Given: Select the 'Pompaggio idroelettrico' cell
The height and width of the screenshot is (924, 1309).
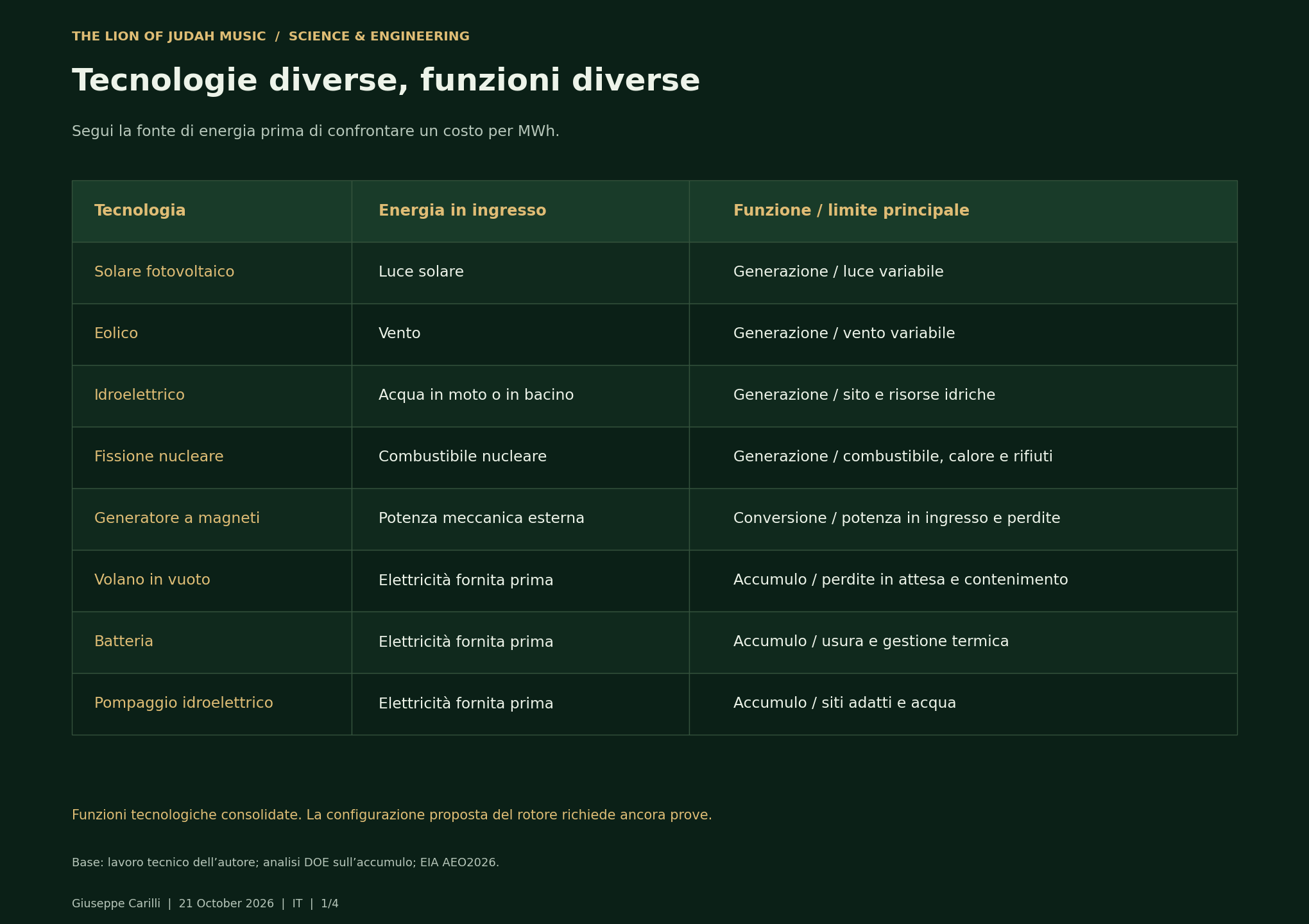Looking at the screenshot, I should 212,704.
